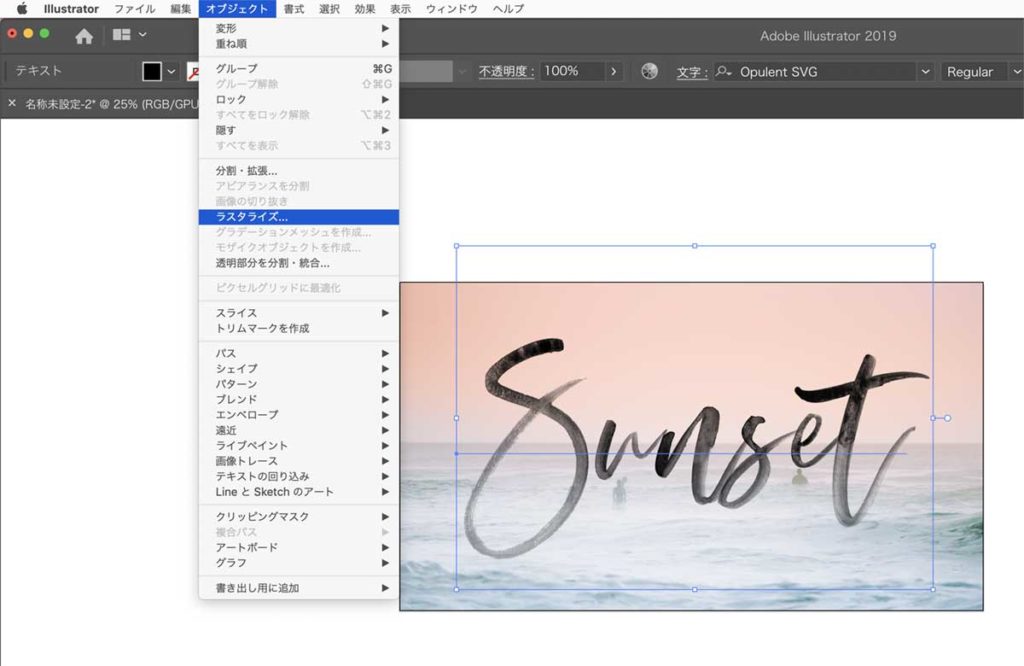Image resolution: width=1024 pixels, height=666 pixels.
Task: Click the Home icon in Illustrator toolbar
Action: (84, 36)
